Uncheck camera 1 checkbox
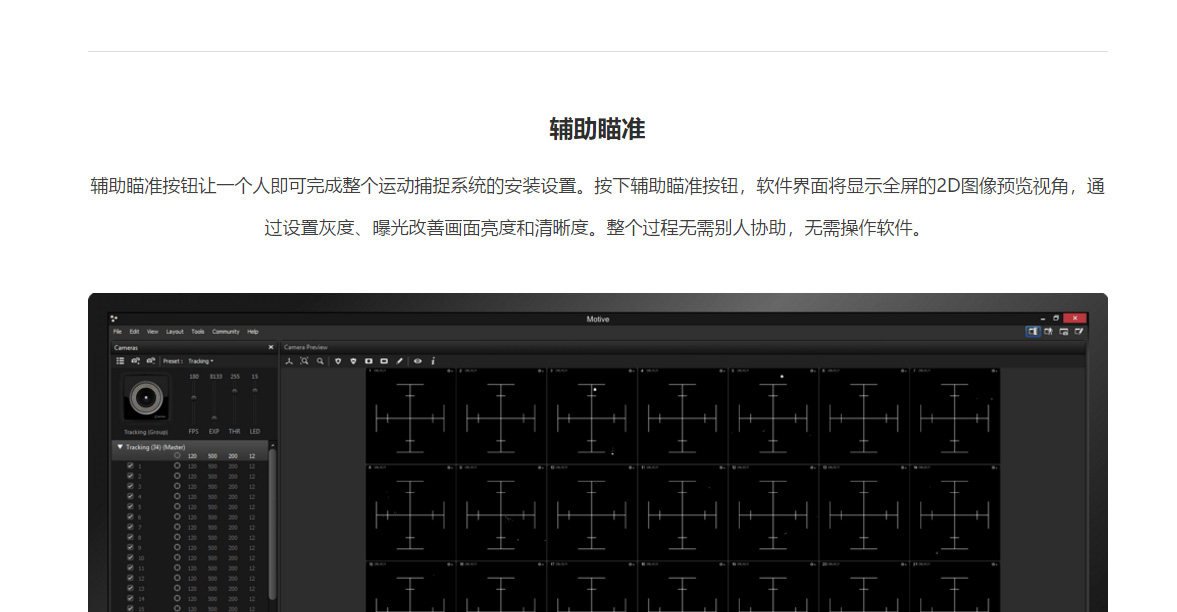 130,466
